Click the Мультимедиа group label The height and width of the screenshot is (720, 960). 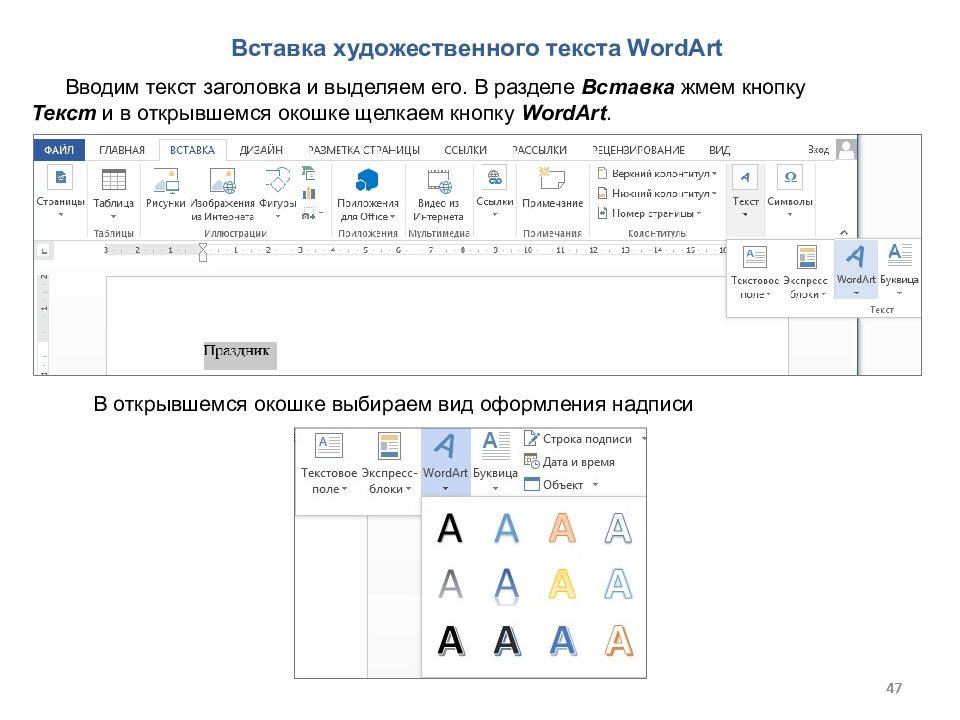coord(438,233)
